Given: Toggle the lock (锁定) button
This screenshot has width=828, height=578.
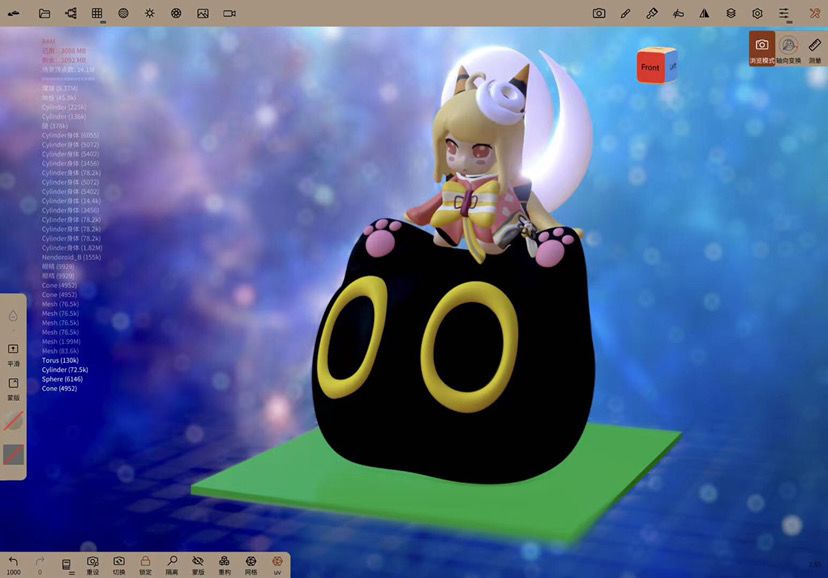Looking at the screenshot, I should (x=145, y=565).
